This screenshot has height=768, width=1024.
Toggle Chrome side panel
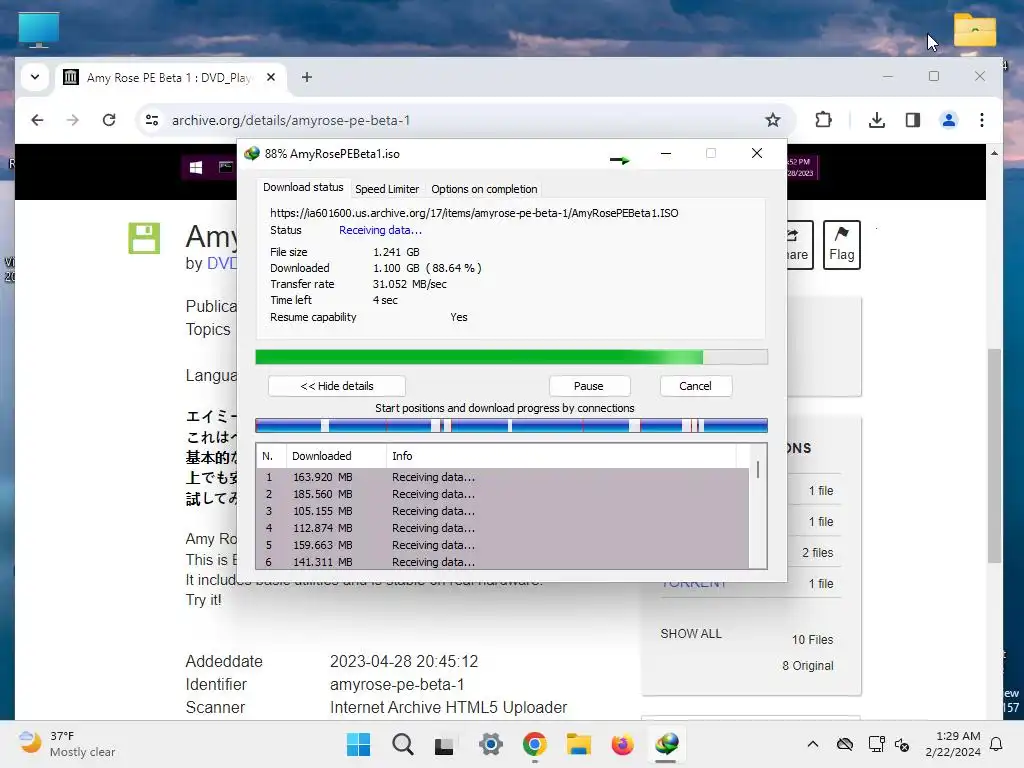click(x=912, y=120)
